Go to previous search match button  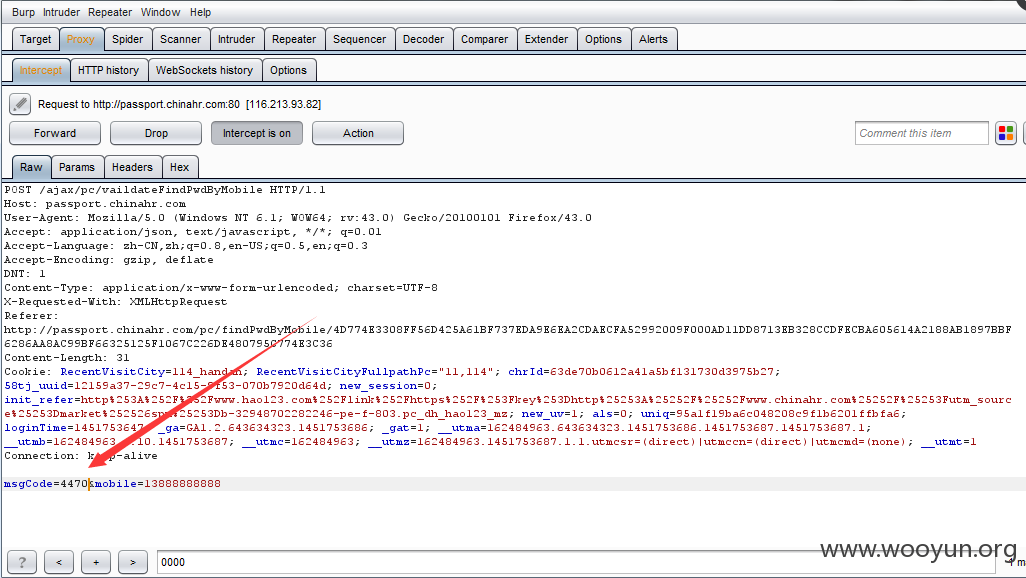[59, 562]
